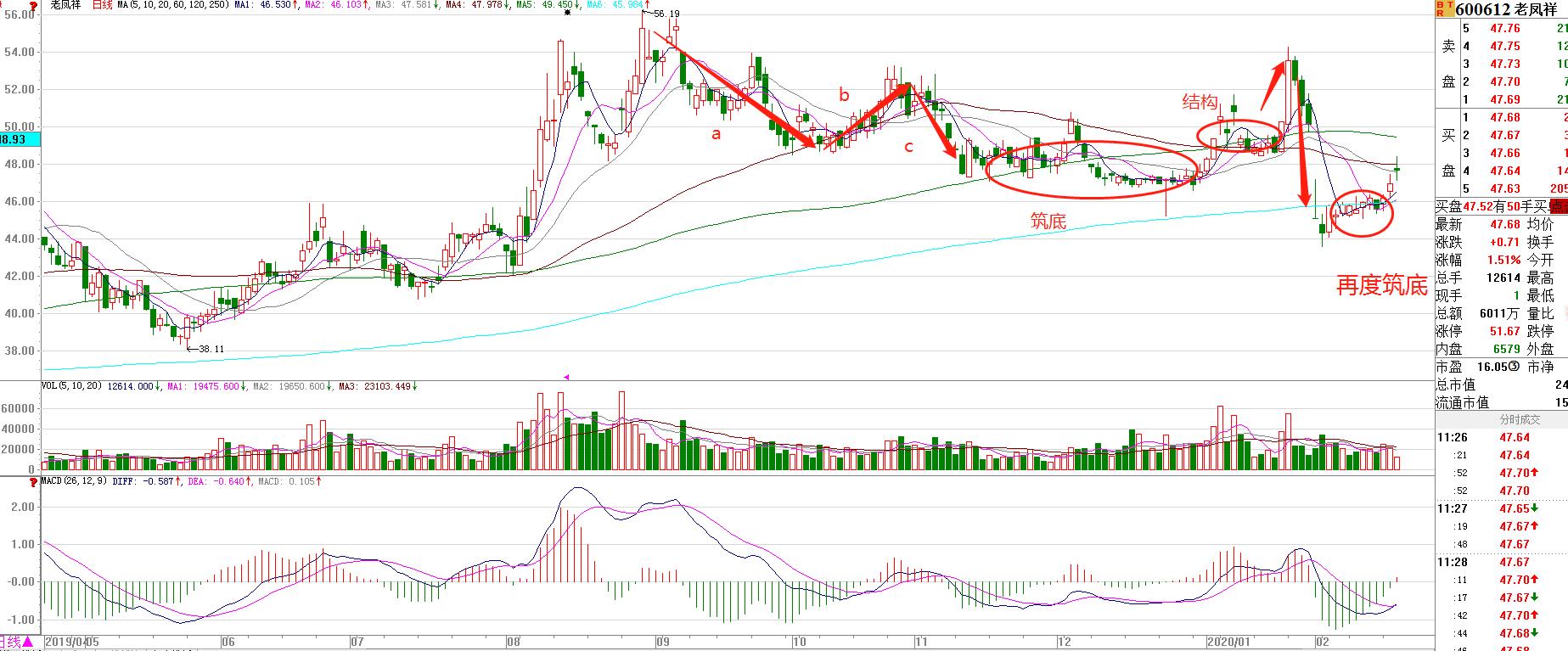
Task: Click the 11:28 trade row price 47.67
Action: pyautogui.click(x=1514, y=562)
